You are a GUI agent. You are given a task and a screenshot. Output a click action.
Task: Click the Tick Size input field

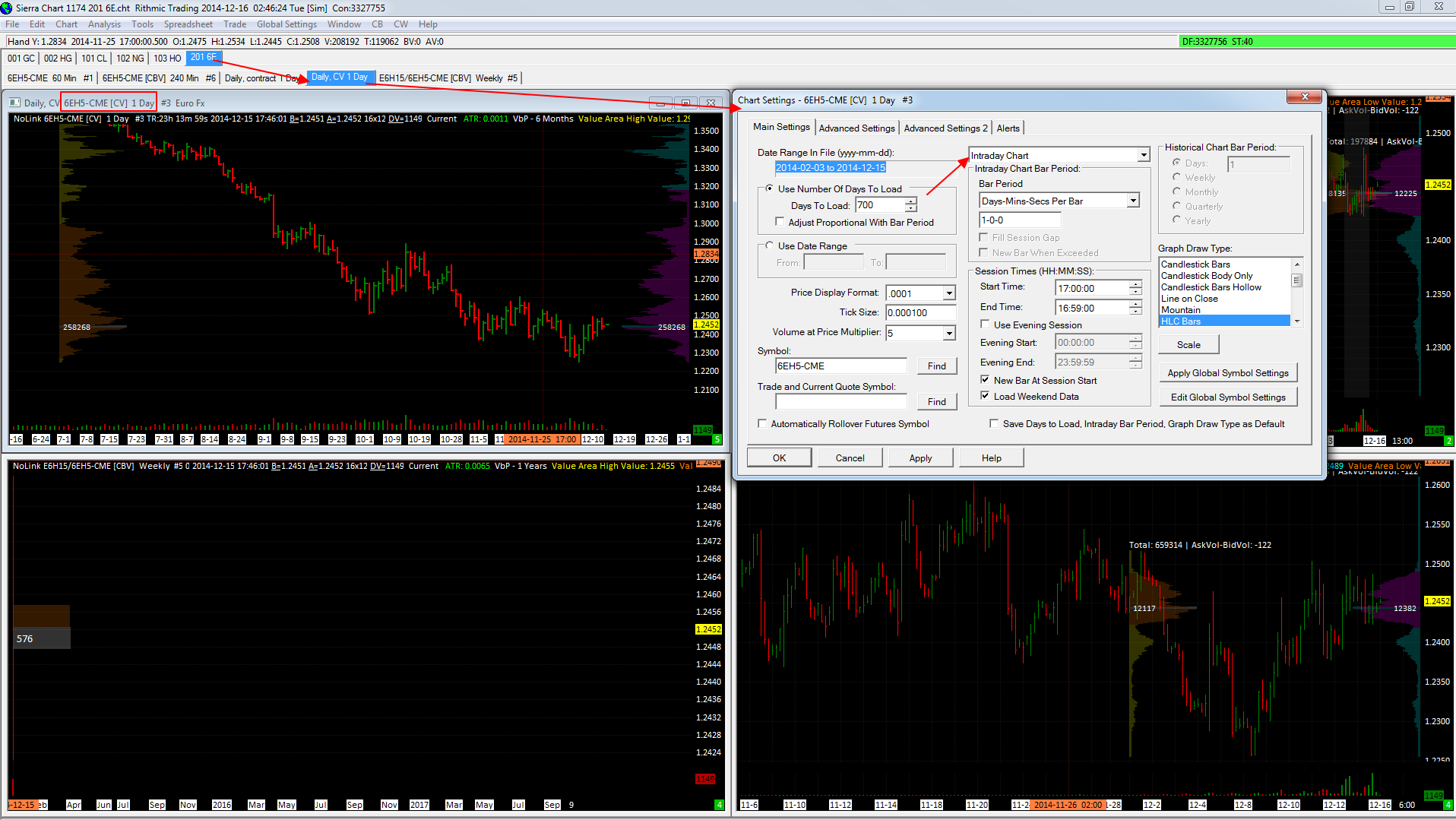[920, 312]
